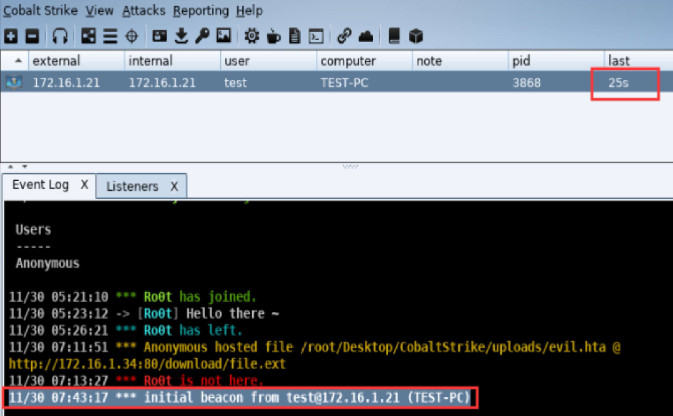Click the minus disconnect icon in toolbar
The height and width of the screenshot is (416, 673).
32,36
